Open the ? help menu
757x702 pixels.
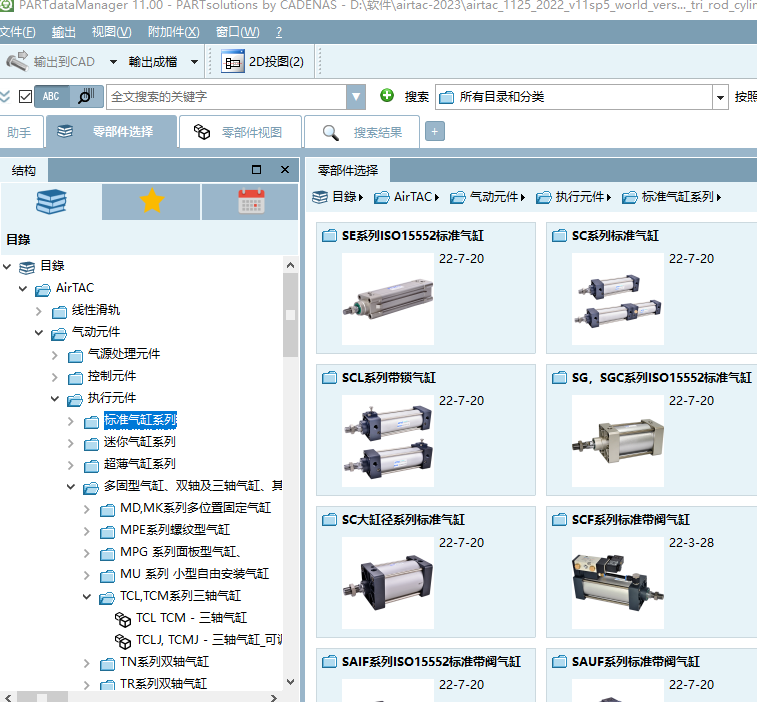(279, 32)
